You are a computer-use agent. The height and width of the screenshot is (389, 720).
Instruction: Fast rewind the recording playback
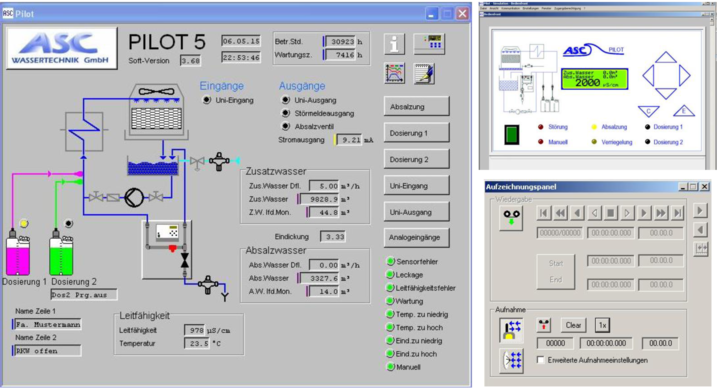pos(560,213)
